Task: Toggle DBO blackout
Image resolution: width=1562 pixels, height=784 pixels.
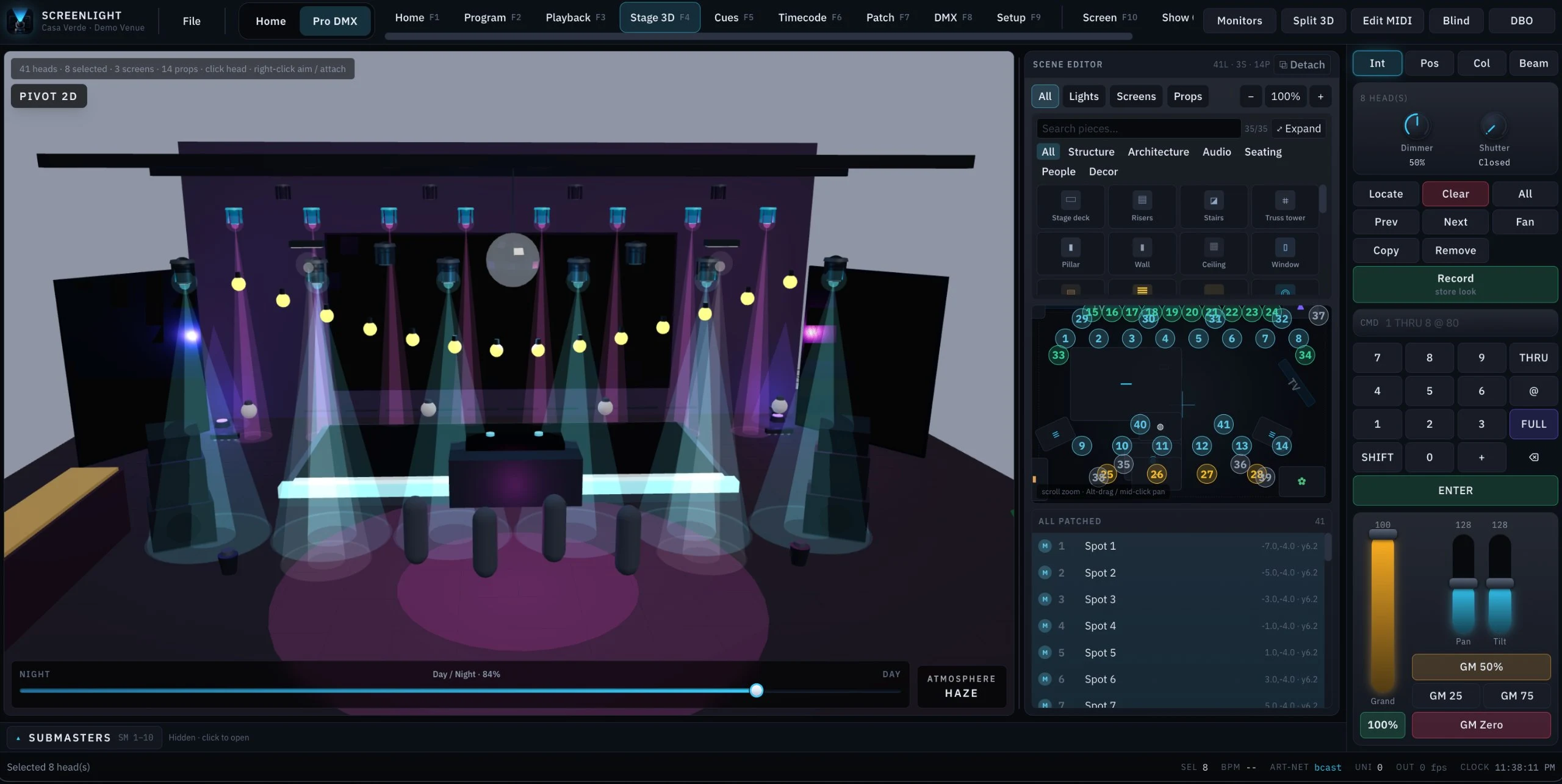Action: click(1521, 21)
